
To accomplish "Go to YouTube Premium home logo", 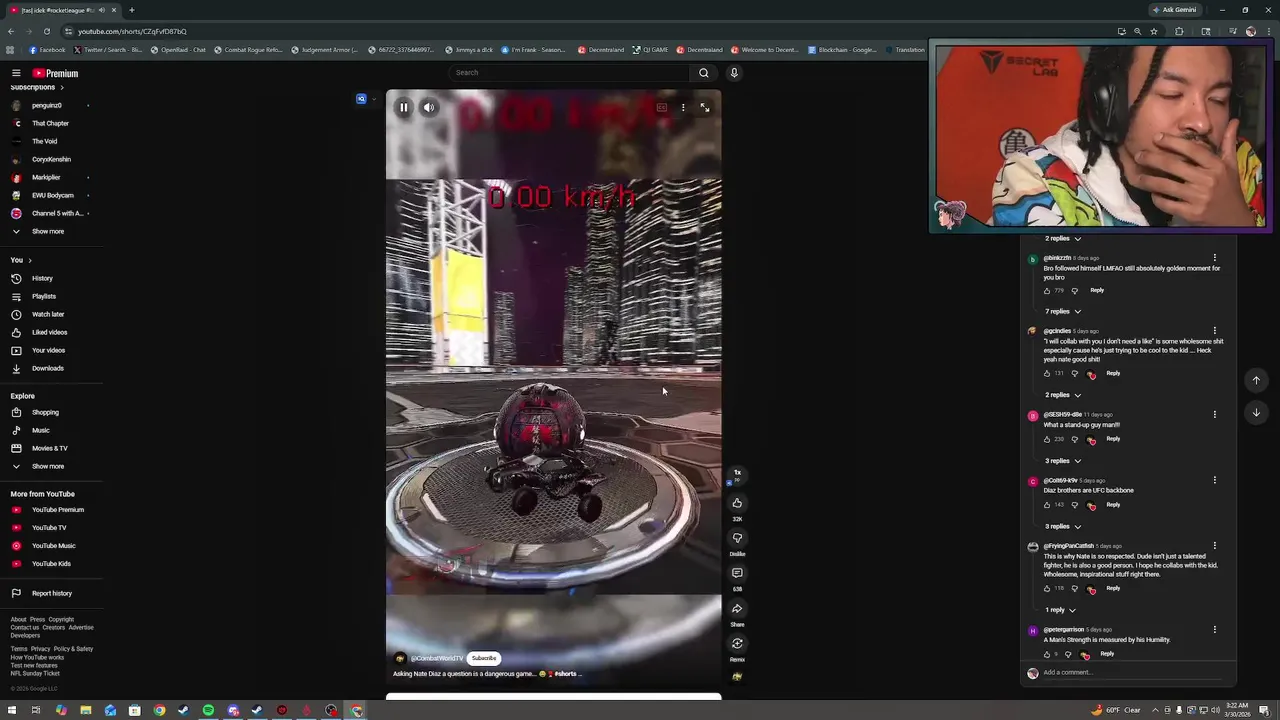I will (55, 73).
